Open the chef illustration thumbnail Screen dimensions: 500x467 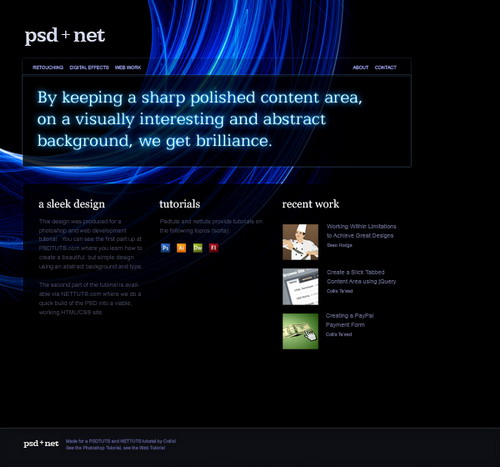click(x=300, y=242)
